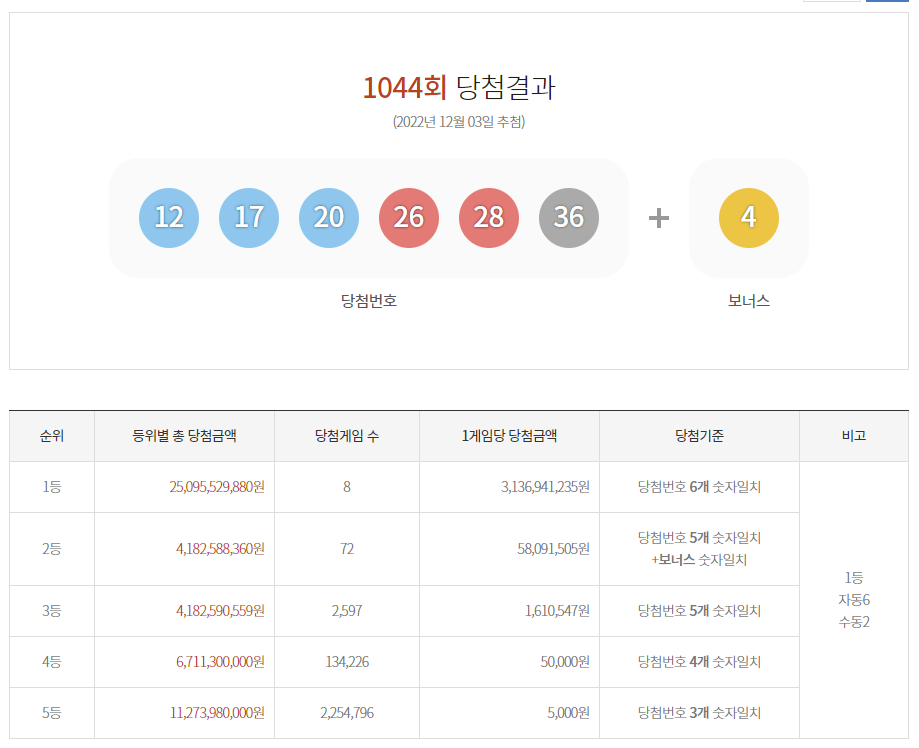Viewport: 919px width, 748px height.
Task: Click the red winning ball 26
Action: pyautogui.click(x=408, y=218)
